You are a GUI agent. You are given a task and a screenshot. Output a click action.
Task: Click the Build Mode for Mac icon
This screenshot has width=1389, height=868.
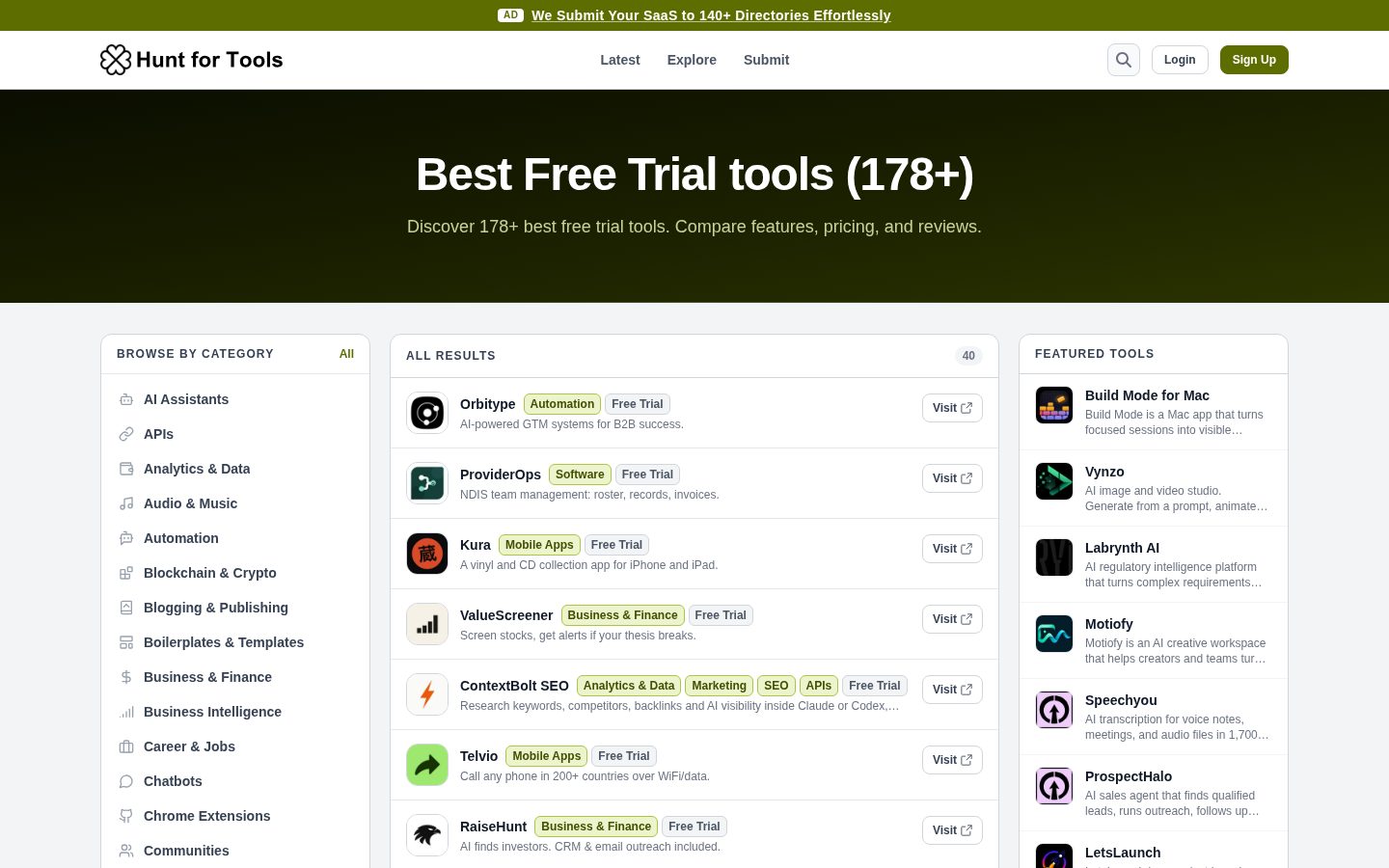tap(1054, 405)
